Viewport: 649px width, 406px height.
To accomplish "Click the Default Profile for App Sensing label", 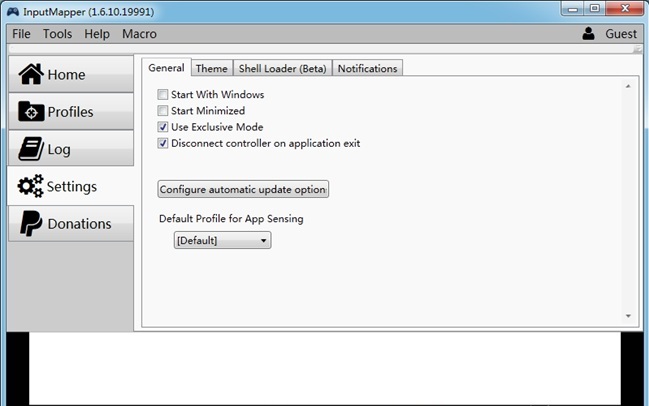I will point(231,219).
